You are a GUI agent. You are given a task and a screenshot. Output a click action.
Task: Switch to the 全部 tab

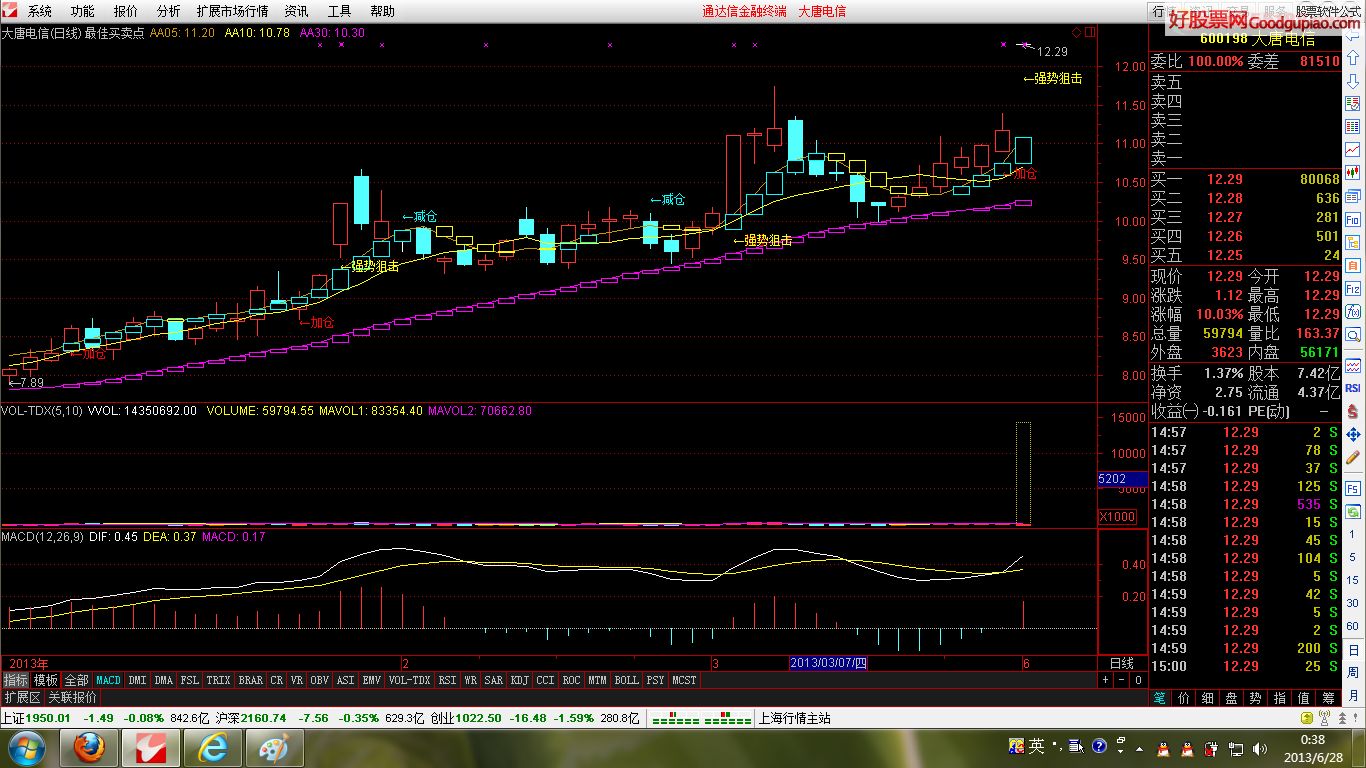76,680
